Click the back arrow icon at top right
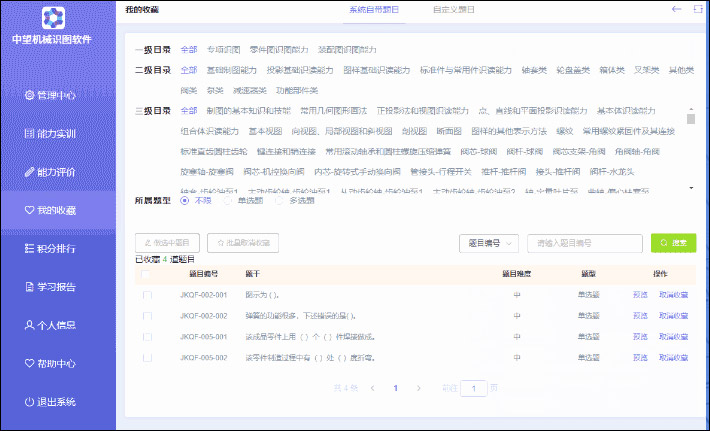Image resolution: width=710 pixels, height=431 pixels. [x=677, y=9]
